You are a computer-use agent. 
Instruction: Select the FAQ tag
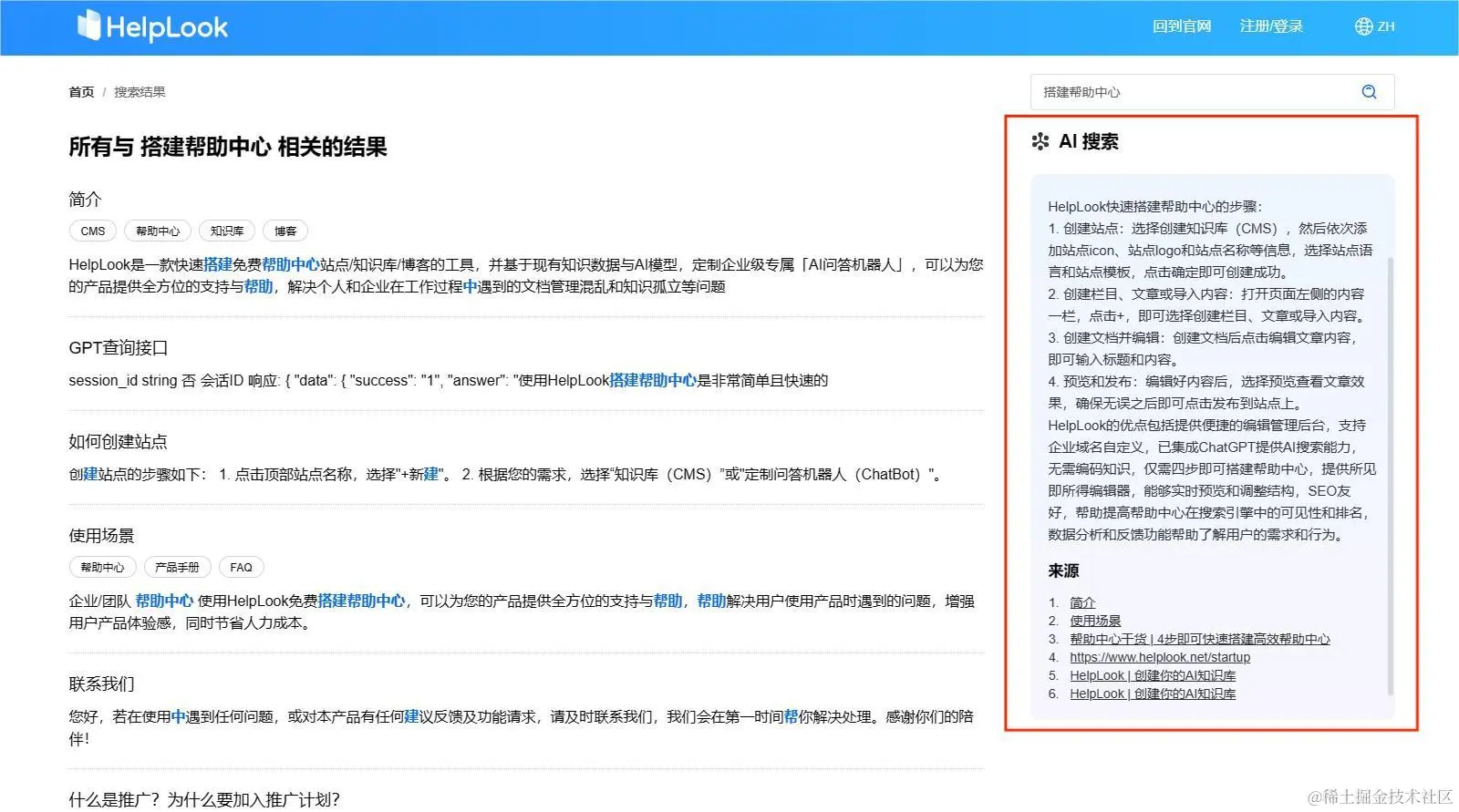click(241, 568)
